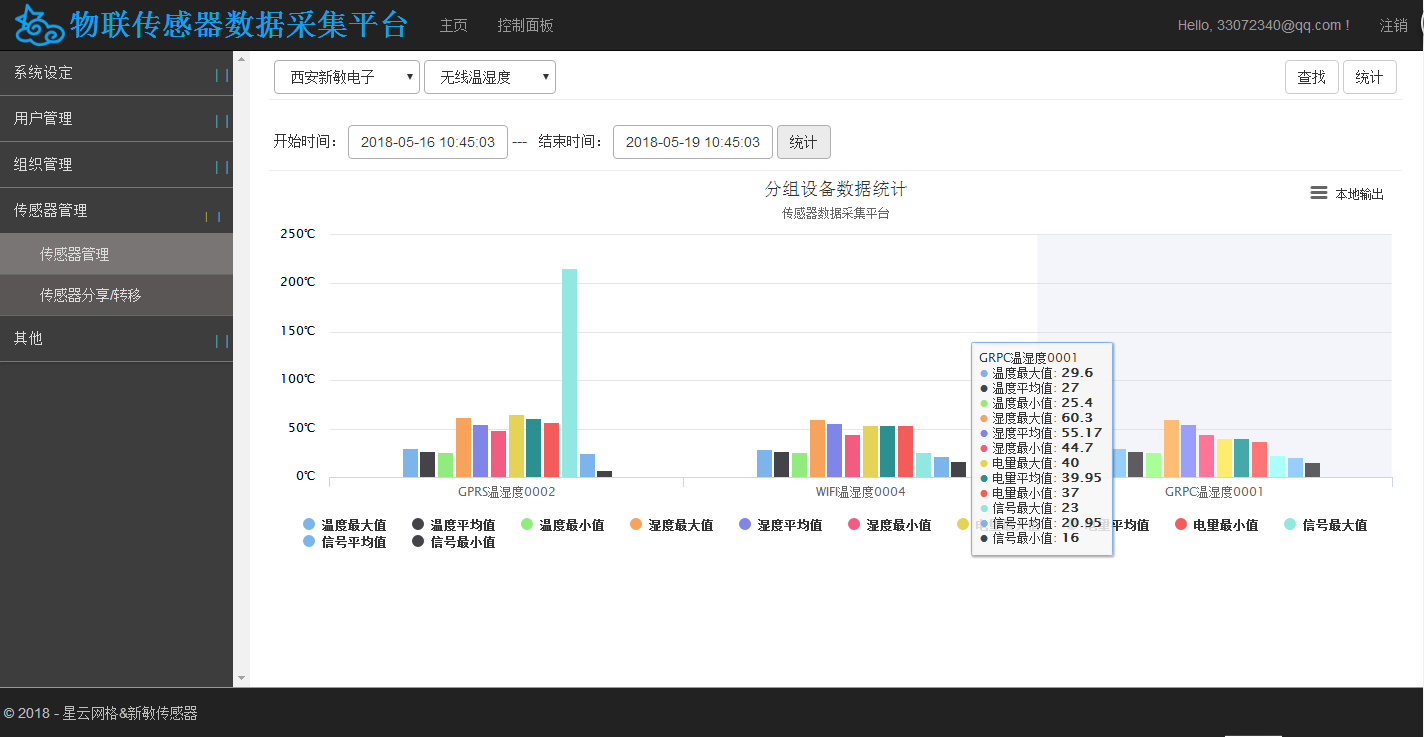Open the 无线温湿度 sensor type dropdown
Screen dimensions: 1424x737
489,77
